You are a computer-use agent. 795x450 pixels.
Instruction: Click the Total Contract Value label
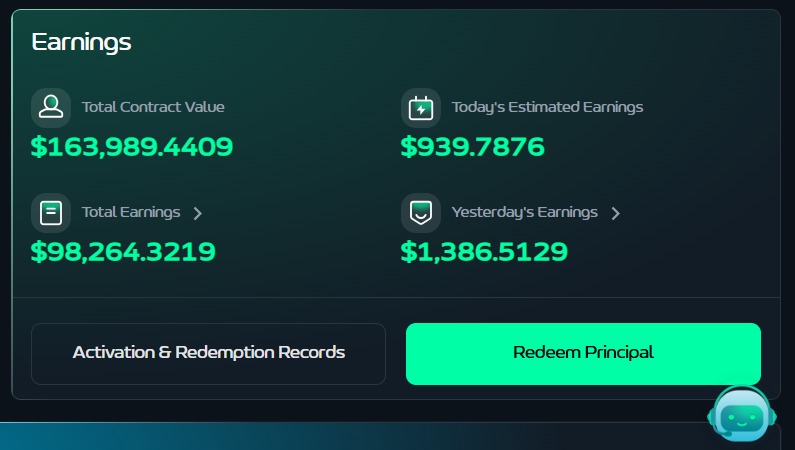153,107
